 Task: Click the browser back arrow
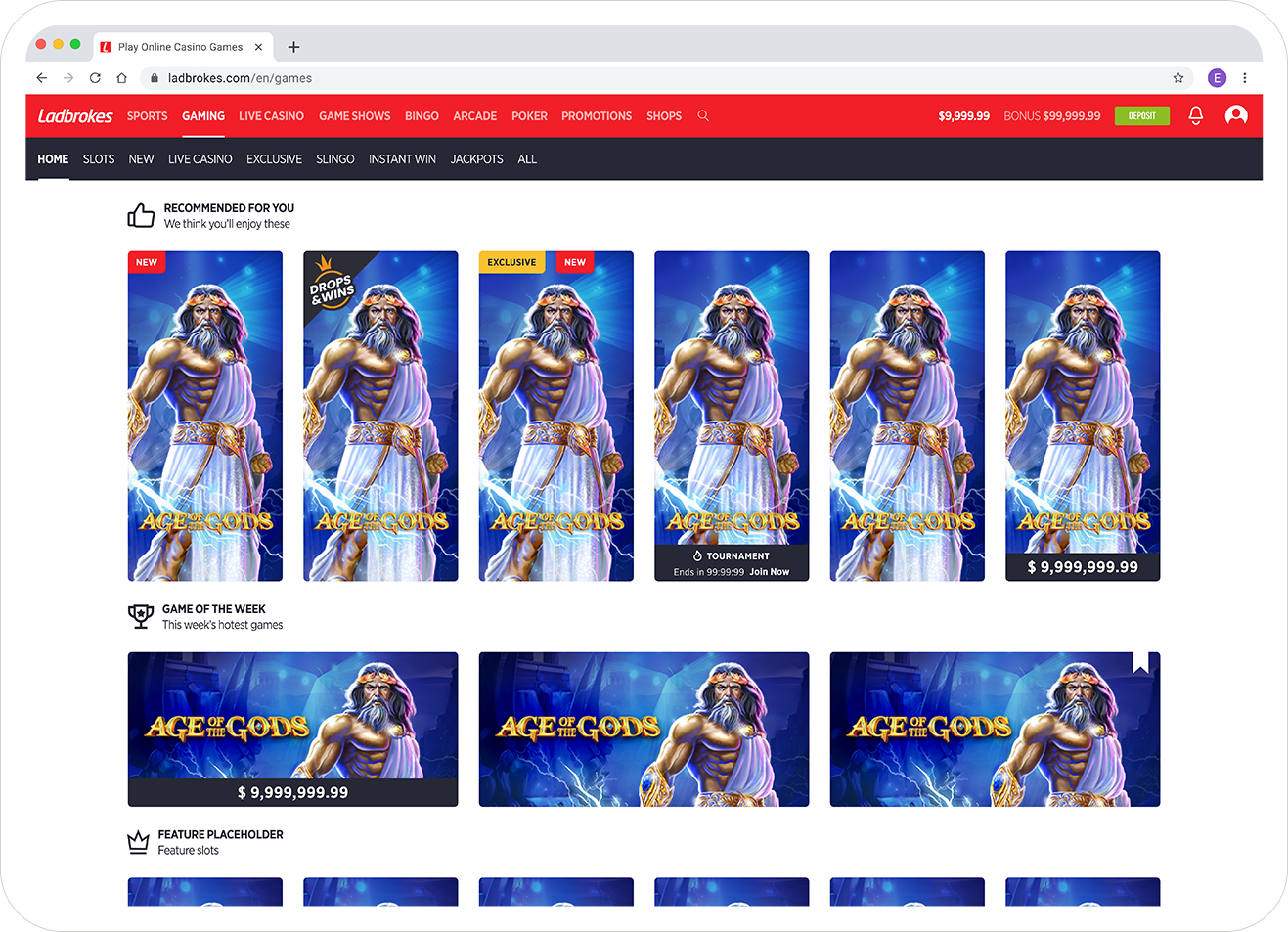41,78
